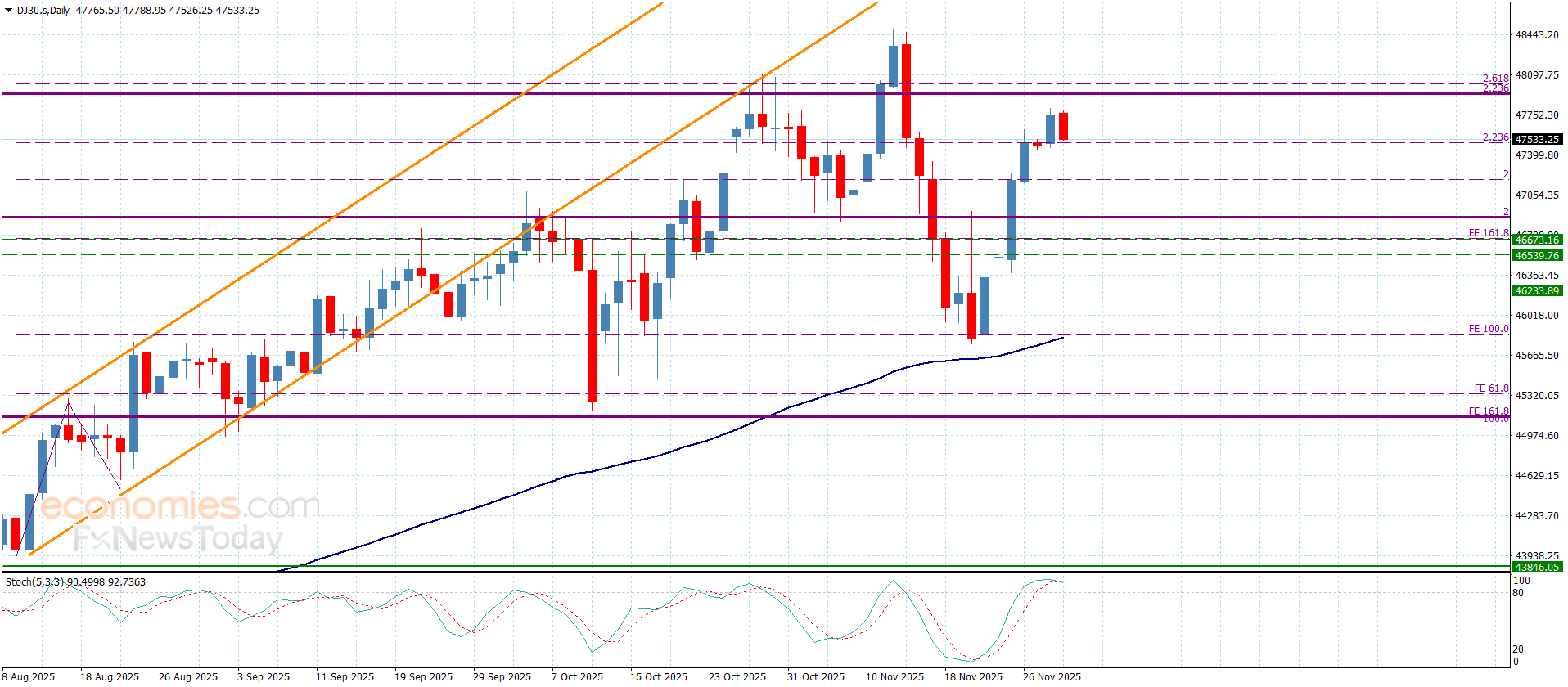Select the DJ30.s,Daily chart symbol title
This screenshot has height=687, width=1568.
pos(43,11)
